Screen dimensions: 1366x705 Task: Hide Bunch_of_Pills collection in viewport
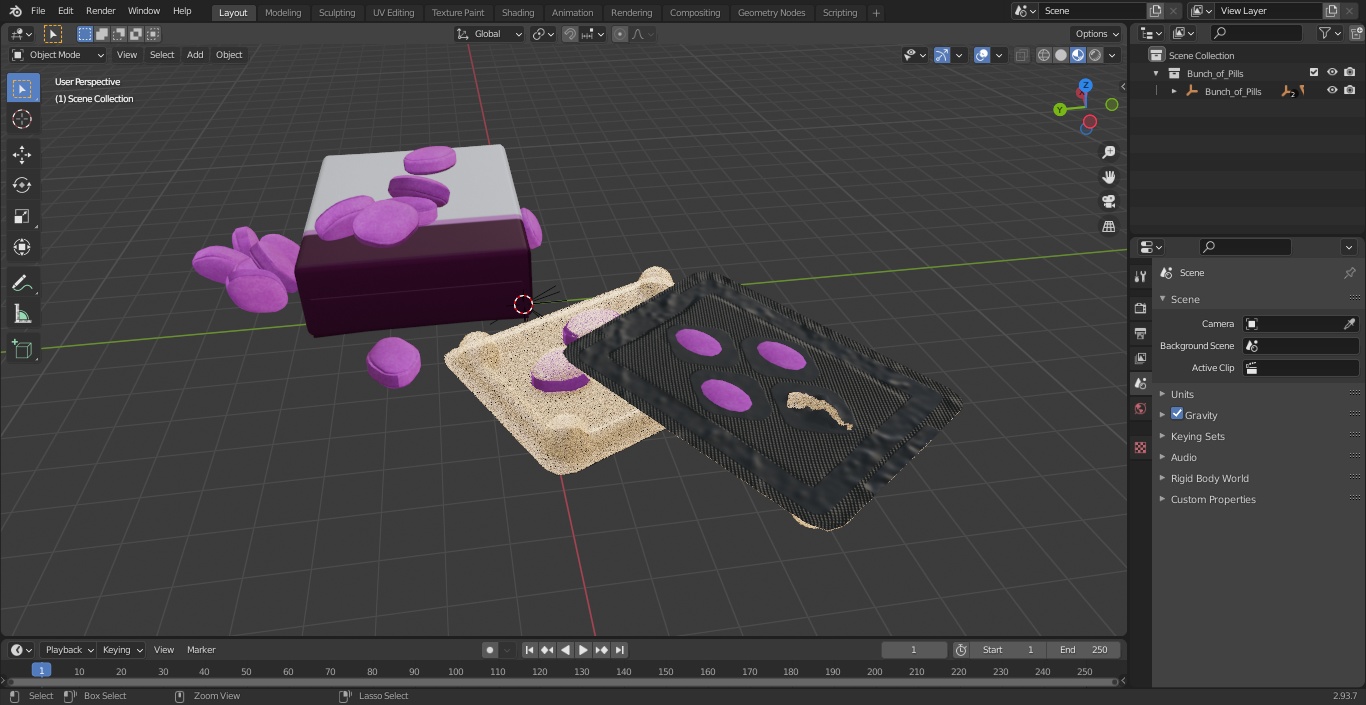point(1332,72)
